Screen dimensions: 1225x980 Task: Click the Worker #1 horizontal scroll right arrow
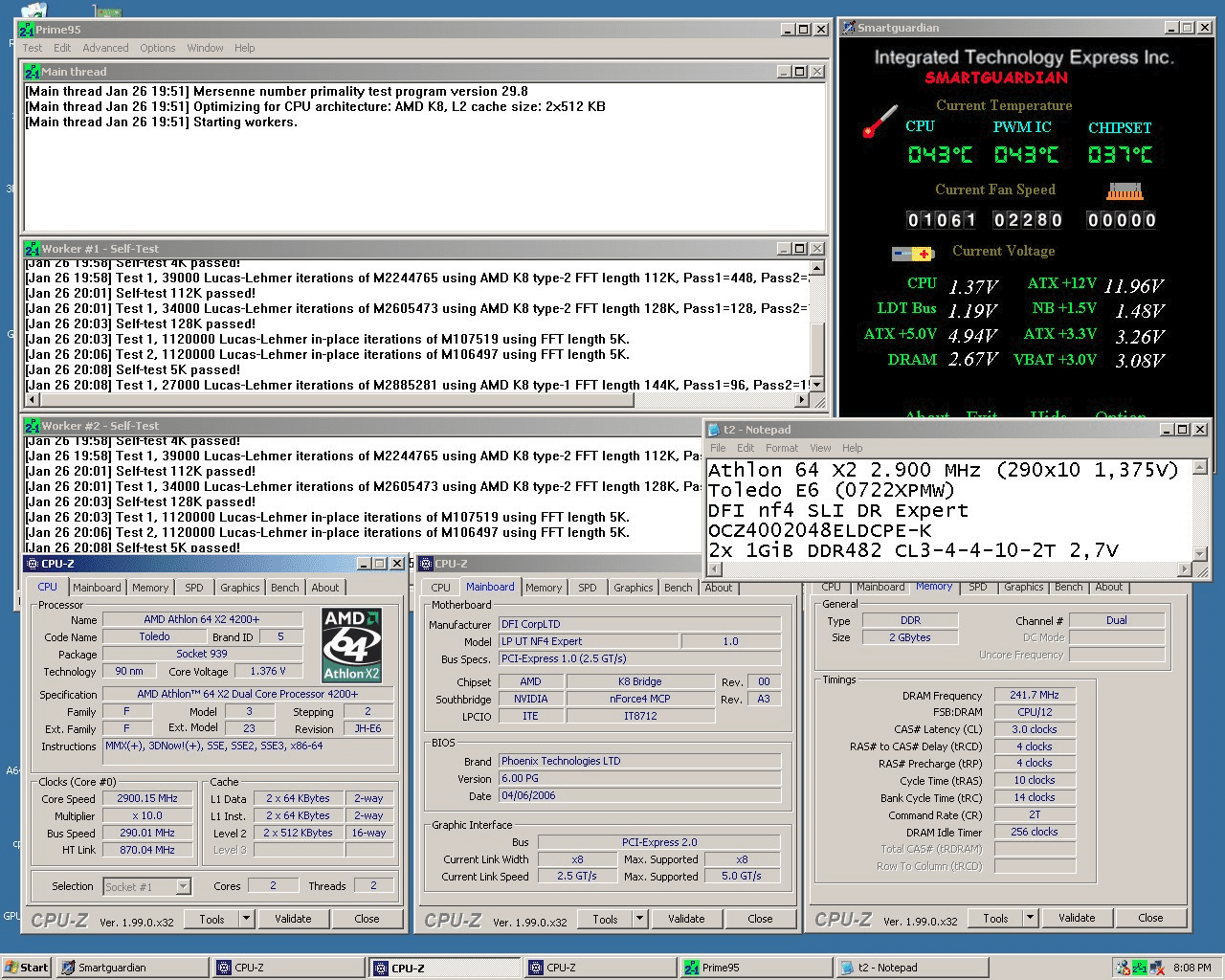(801, 399)
